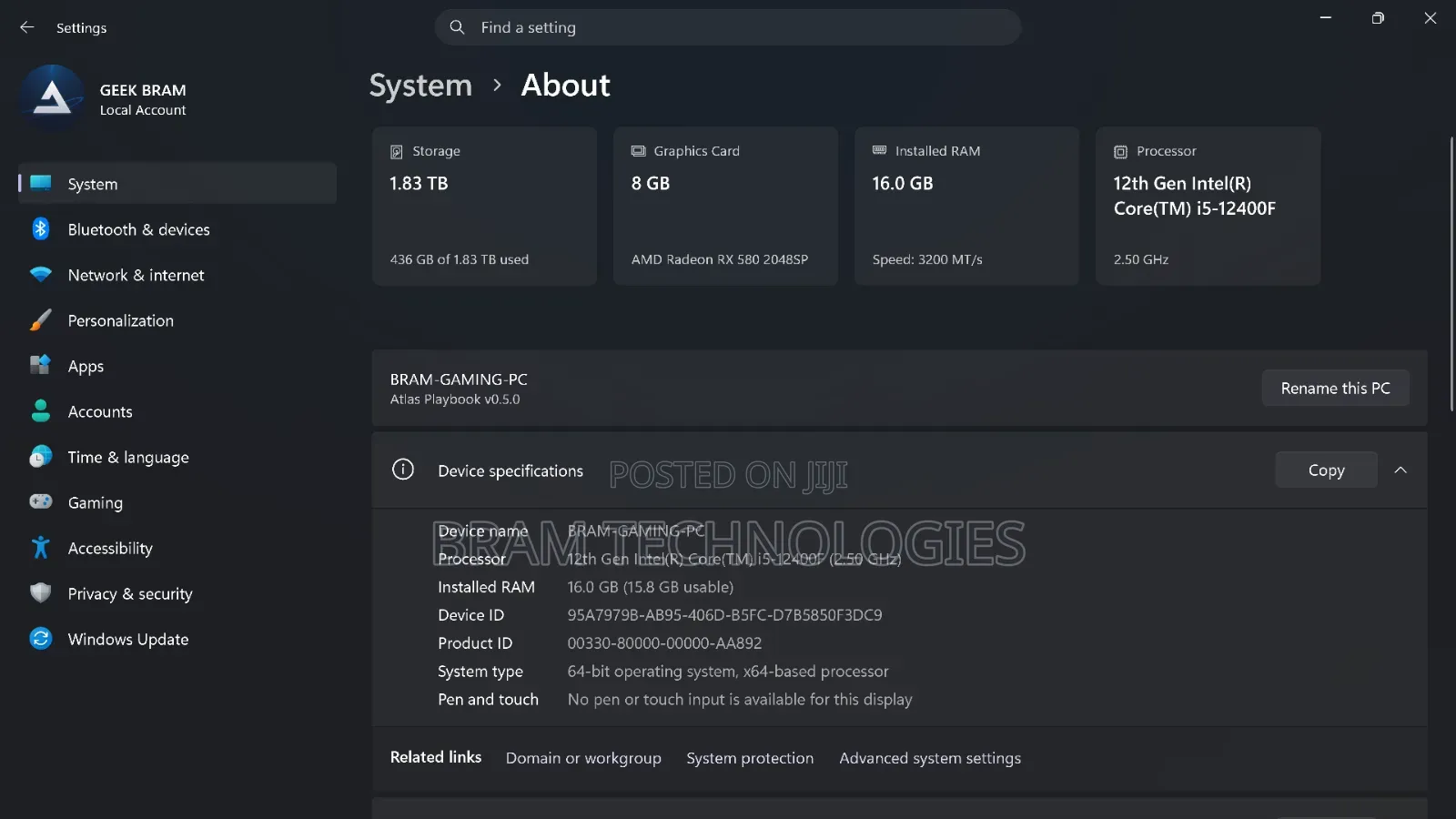This screenshot has height=819, width=1456.
Task: Click the Bluetooth icon in sidebar
Action: [41, 229]
